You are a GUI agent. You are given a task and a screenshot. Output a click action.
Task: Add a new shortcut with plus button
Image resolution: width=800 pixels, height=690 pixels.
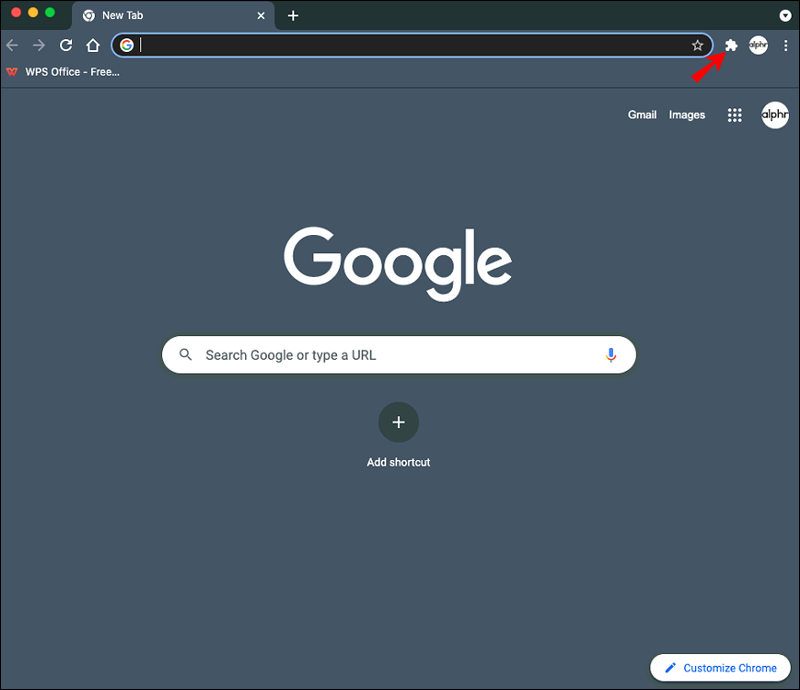click(398, 422)
